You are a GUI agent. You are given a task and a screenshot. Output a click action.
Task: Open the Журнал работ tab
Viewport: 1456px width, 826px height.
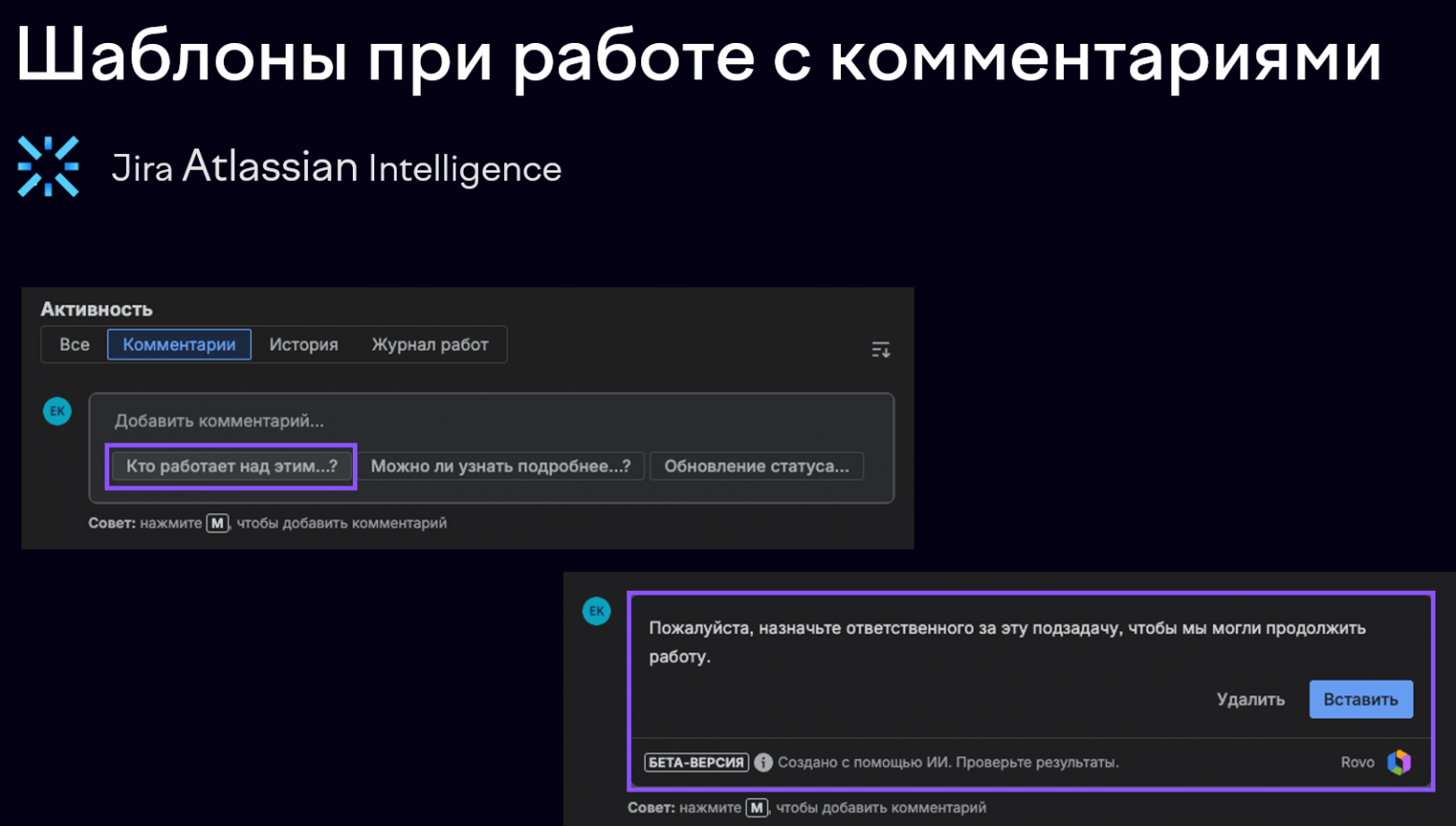pyautogui.click(x=429, y=344)
